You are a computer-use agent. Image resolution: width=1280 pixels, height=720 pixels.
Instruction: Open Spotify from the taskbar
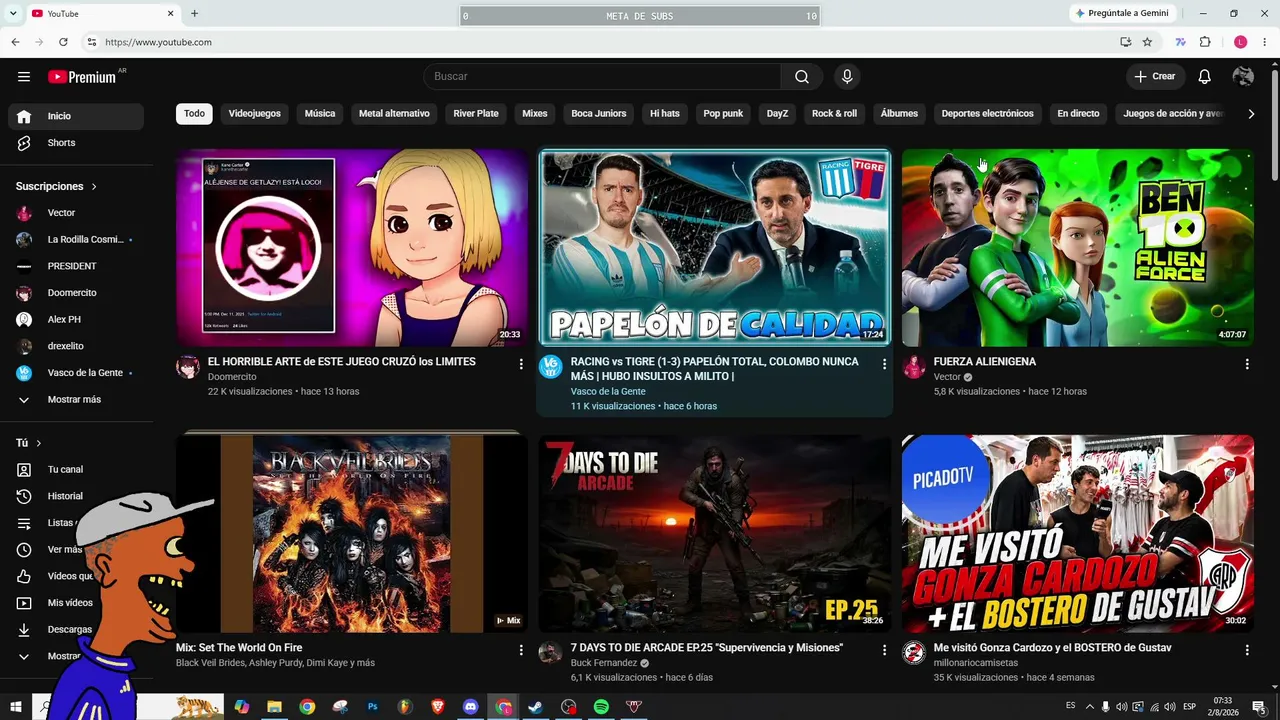pyautogui.click(x=601, y=707)
